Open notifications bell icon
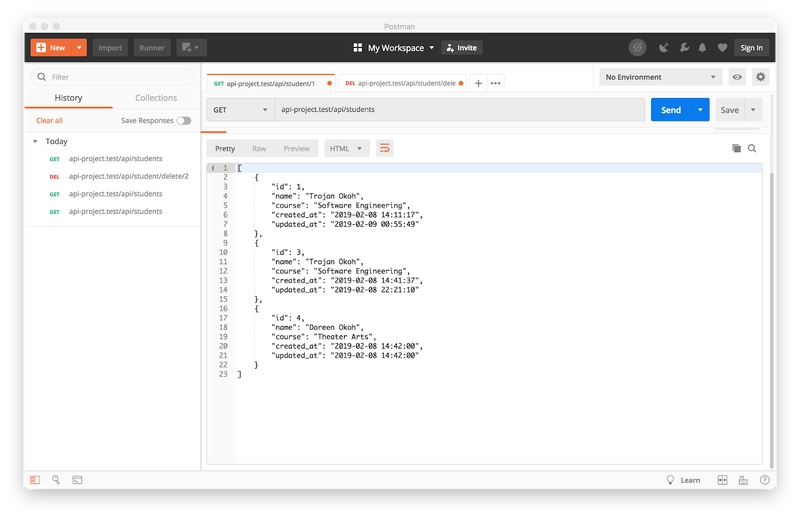Screen dimensions: 800x518 703,47
